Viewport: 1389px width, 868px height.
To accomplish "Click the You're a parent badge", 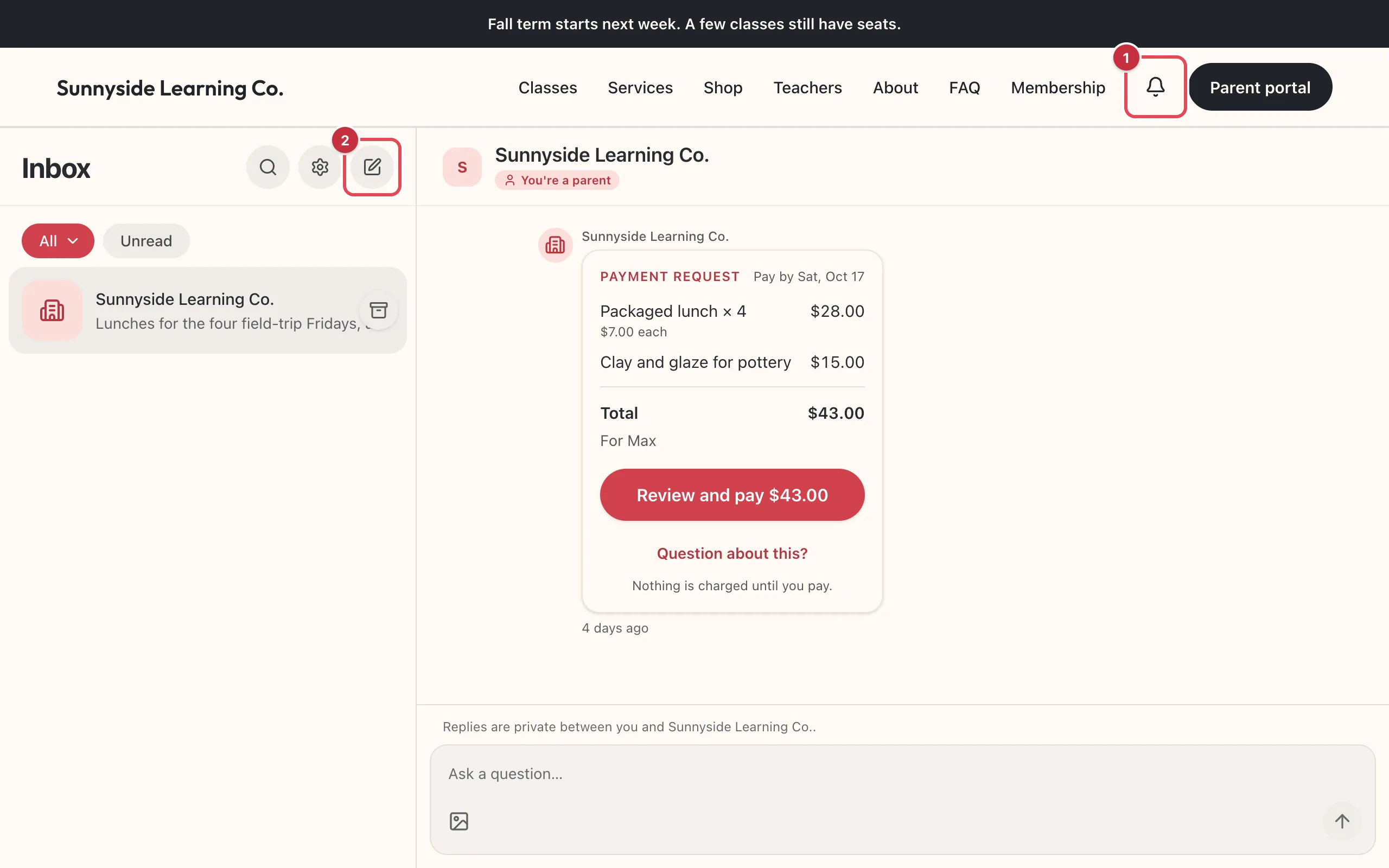I will point(557,180).
